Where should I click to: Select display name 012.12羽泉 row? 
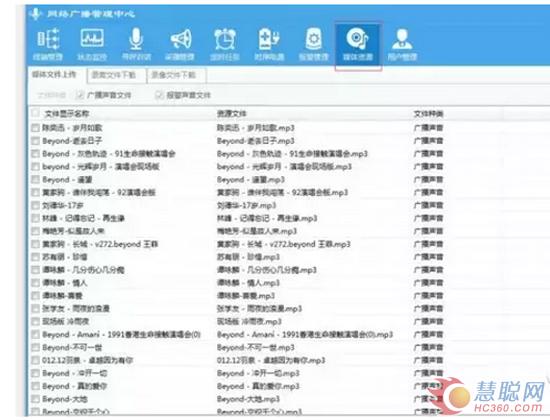pos(87,360)
